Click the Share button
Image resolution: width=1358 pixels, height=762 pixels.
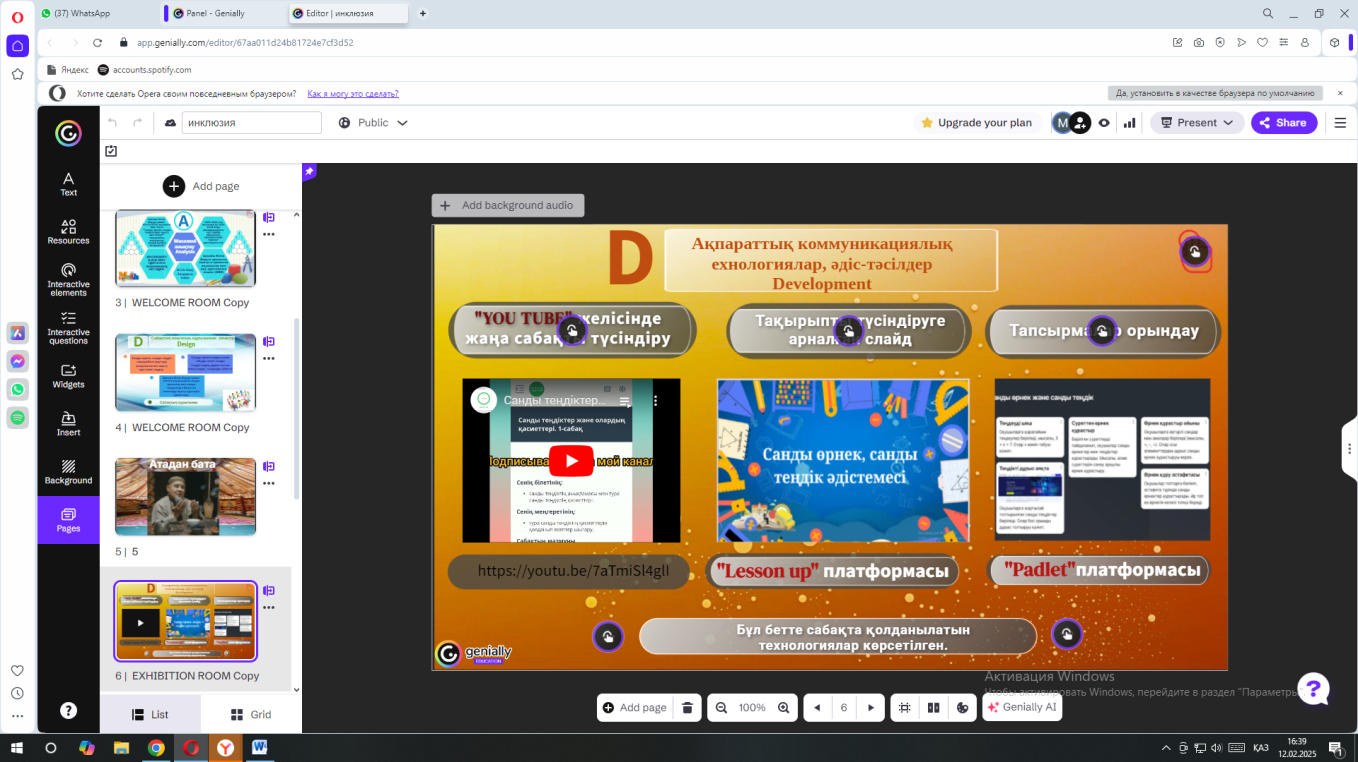coord(1285,123)
